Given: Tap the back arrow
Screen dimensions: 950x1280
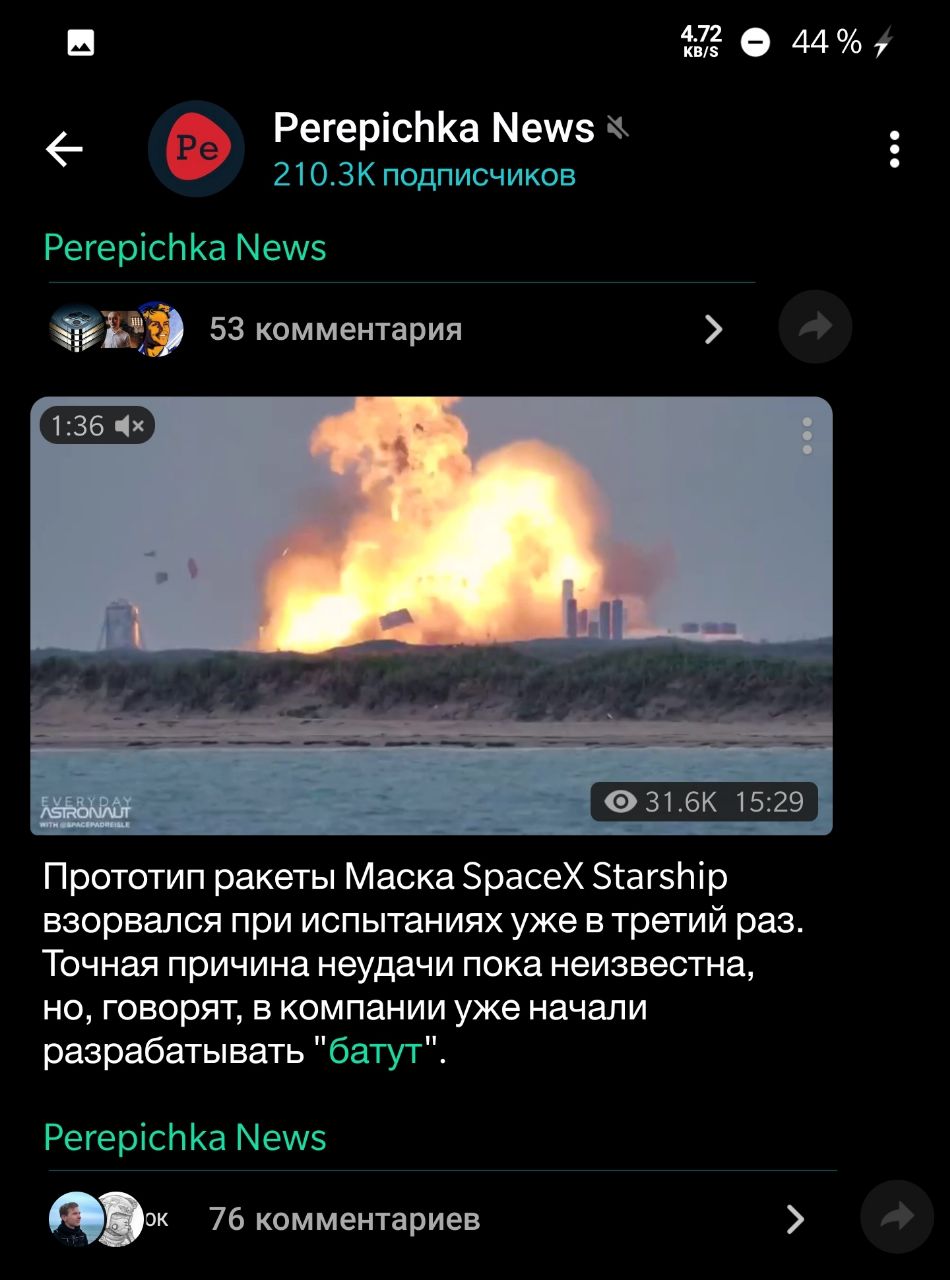Looking at the screenshot, I should [64, 150].
